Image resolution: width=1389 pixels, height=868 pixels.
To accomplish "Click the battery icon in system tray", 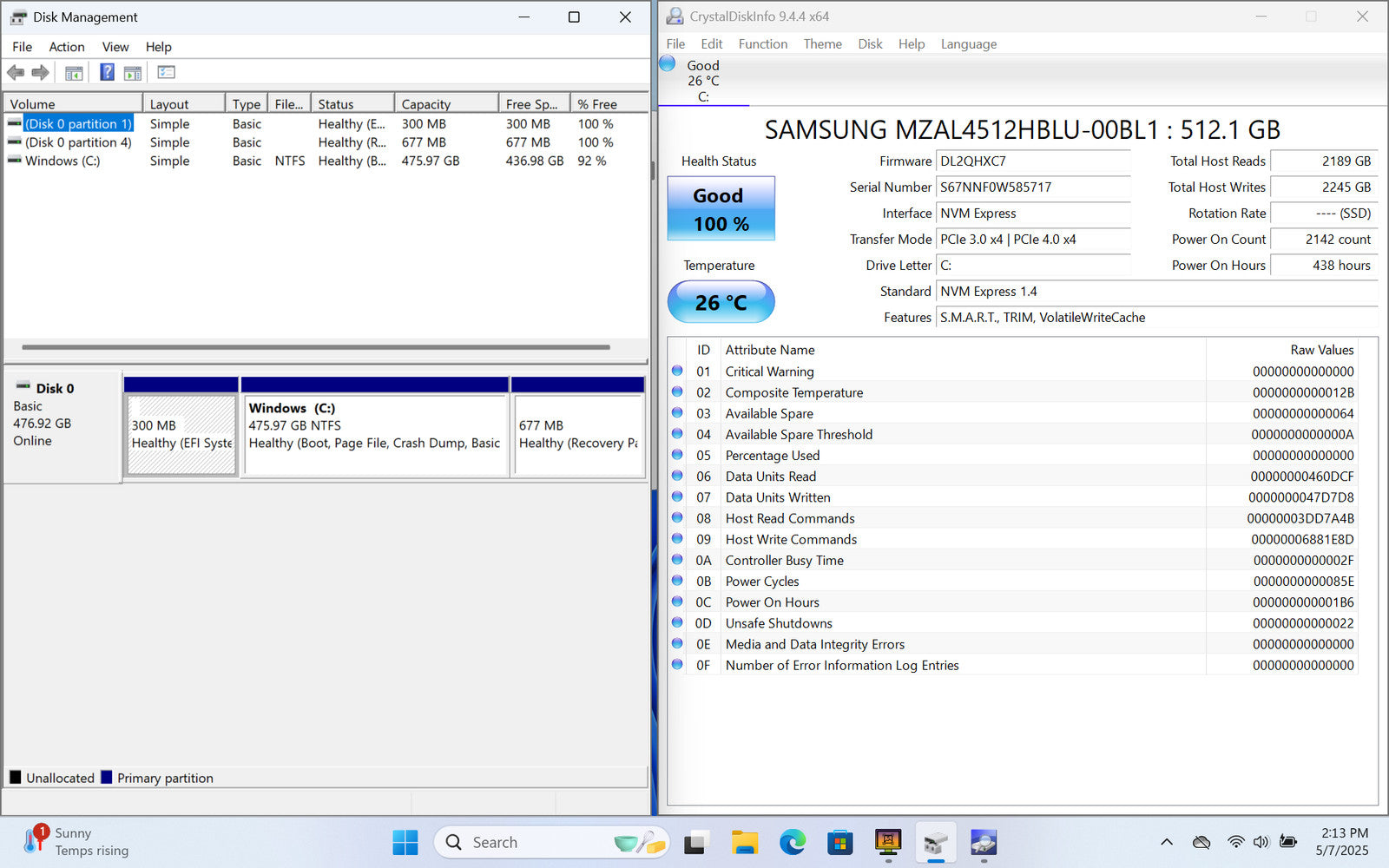I will pyautogui.click(x=1288, y=842).
